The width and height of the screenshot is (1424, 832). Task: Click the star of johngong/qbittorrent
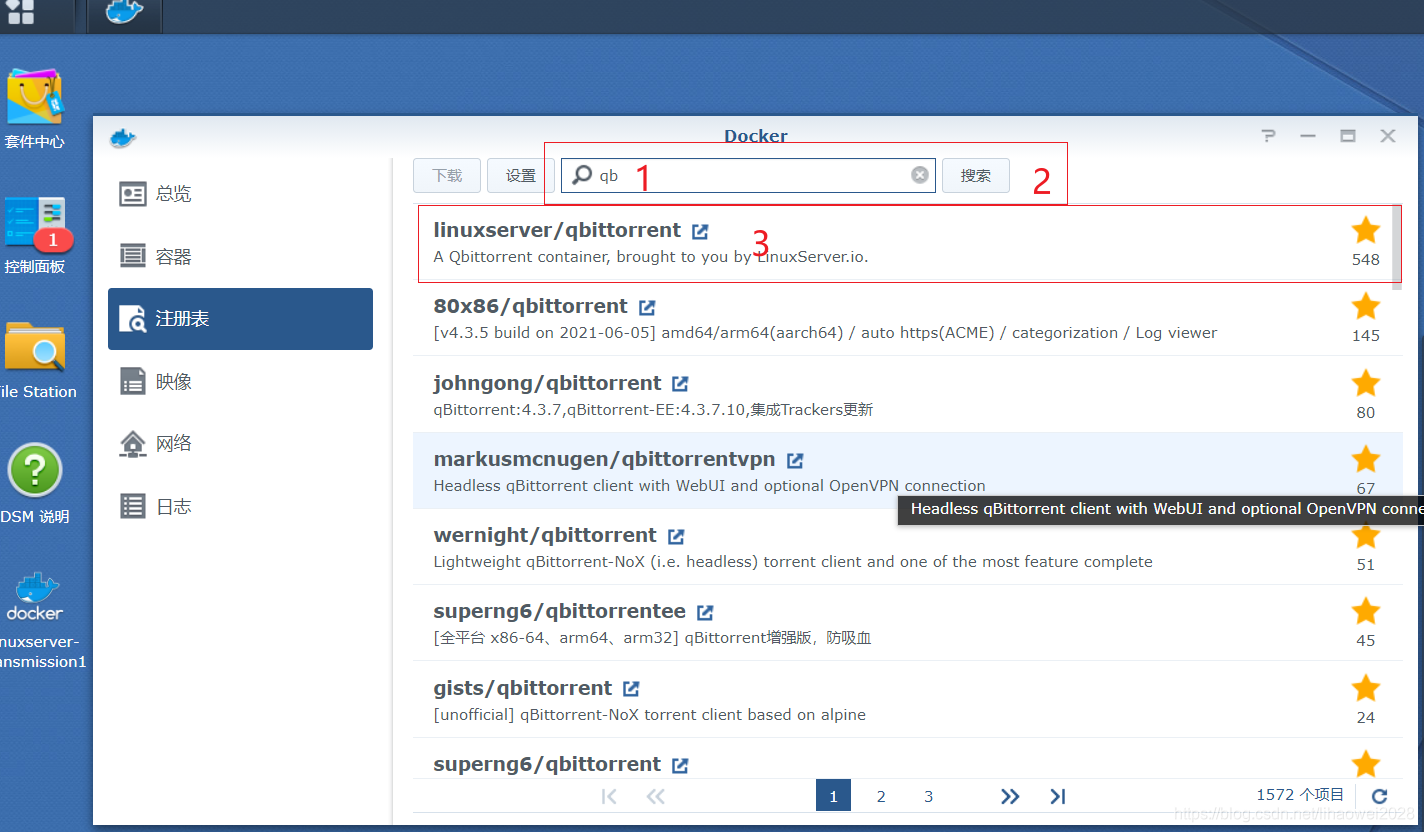point(1366,384)
